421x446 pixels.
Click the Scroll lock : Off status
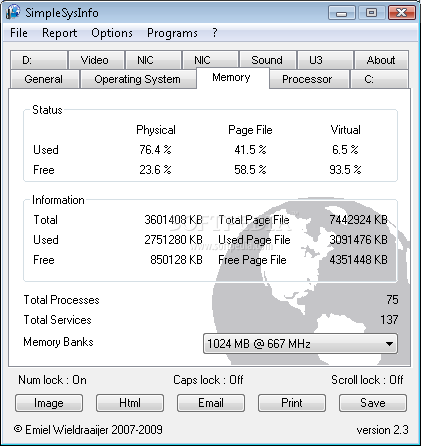[x=367, y=380]
